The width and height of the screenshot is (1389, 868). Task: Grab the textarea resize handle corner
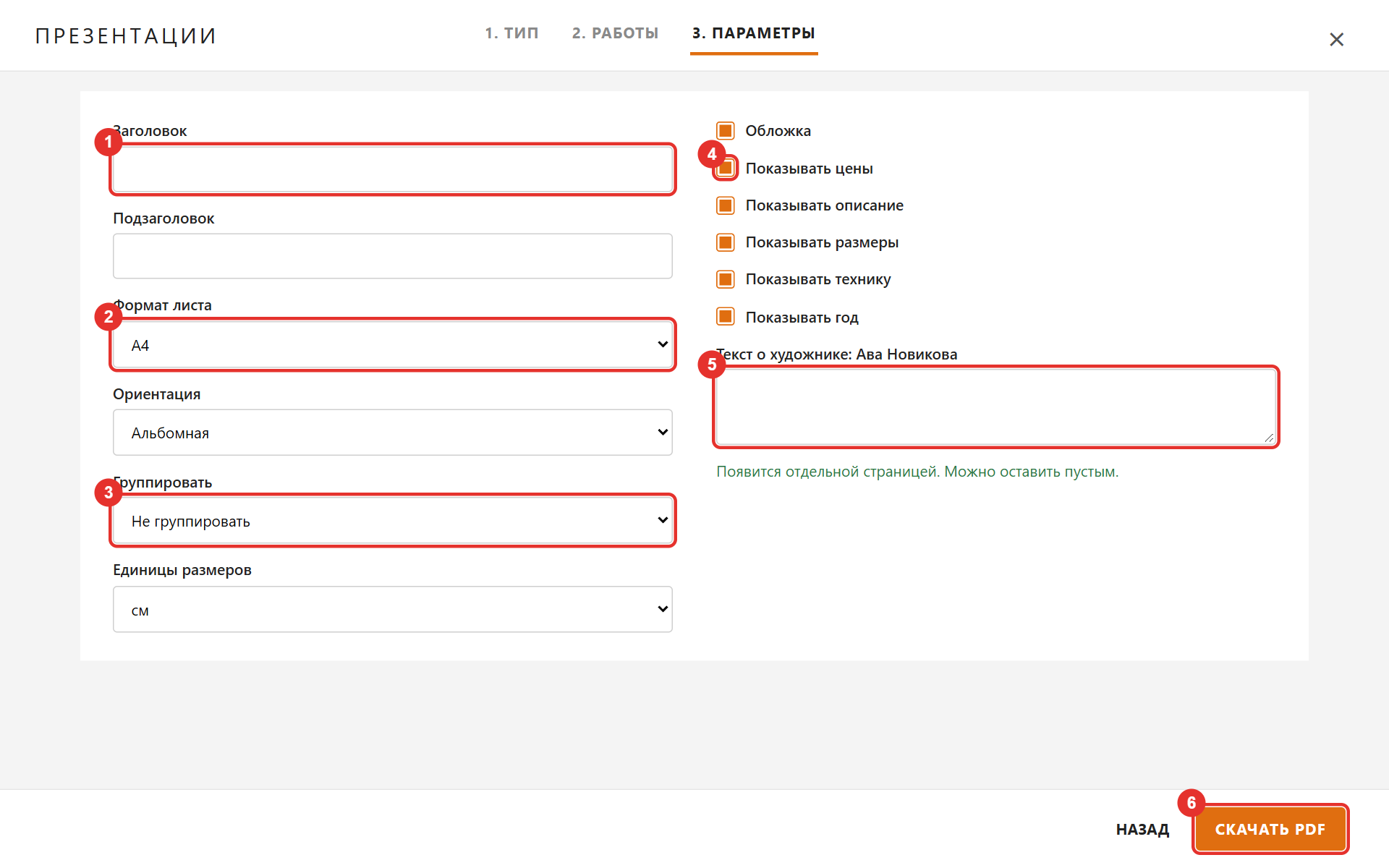[x=1269, y=438]
